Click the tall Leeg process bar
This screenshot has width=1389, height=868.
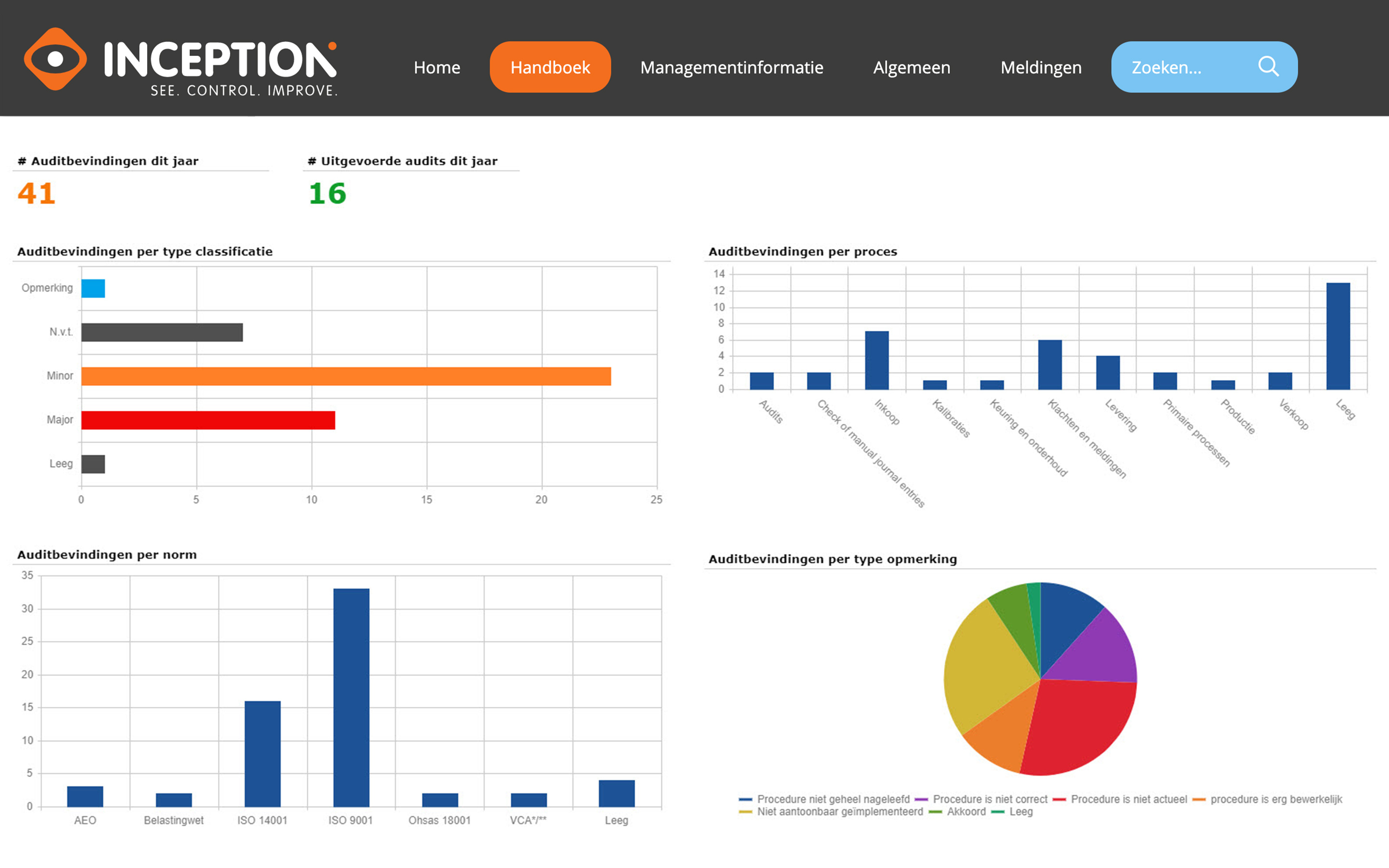(x=1337, y=336)
